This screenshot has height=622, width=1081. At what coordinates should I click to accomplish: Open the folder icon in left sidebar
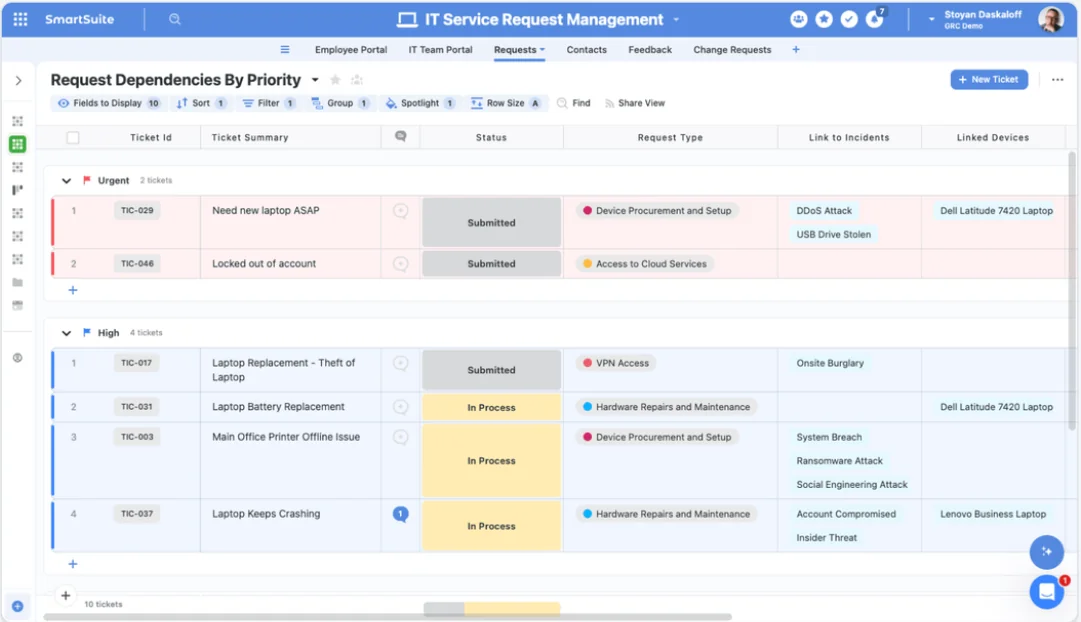(18, 282)
